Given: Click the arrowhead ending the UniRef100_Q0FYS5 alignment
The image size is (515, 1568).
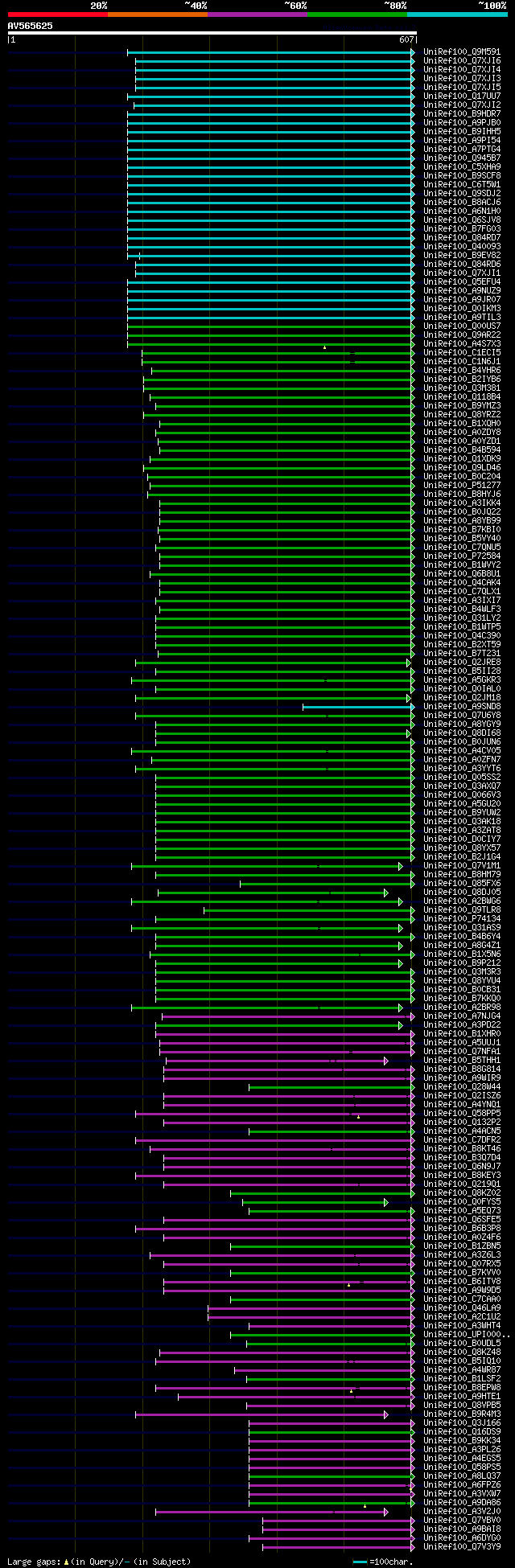Looking at the screenshot, I should pos(386,1202).
